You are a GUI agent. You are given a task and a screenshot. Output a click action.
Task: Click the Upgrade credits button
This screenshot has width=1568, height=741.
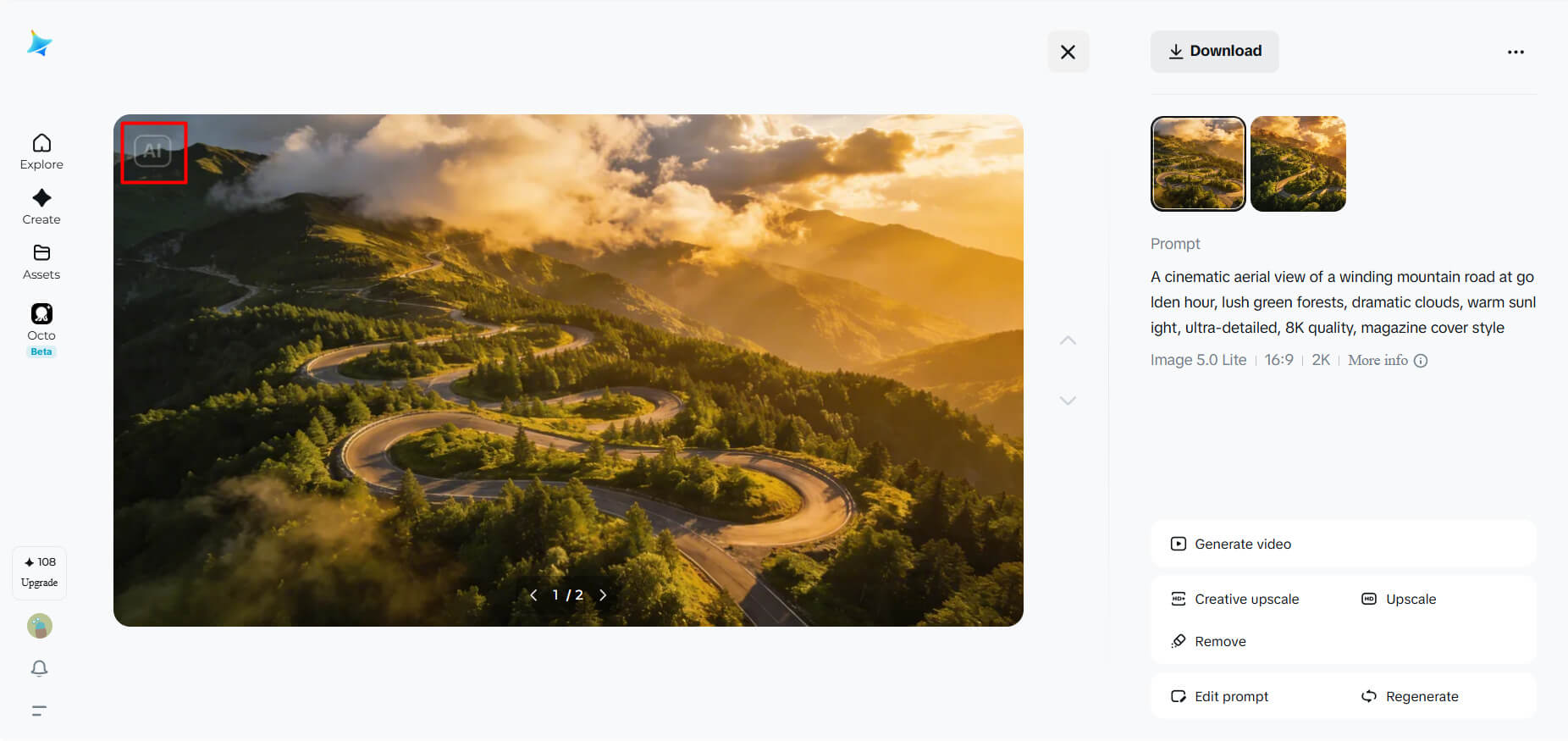pyautogui.click(x=39, y=572)
